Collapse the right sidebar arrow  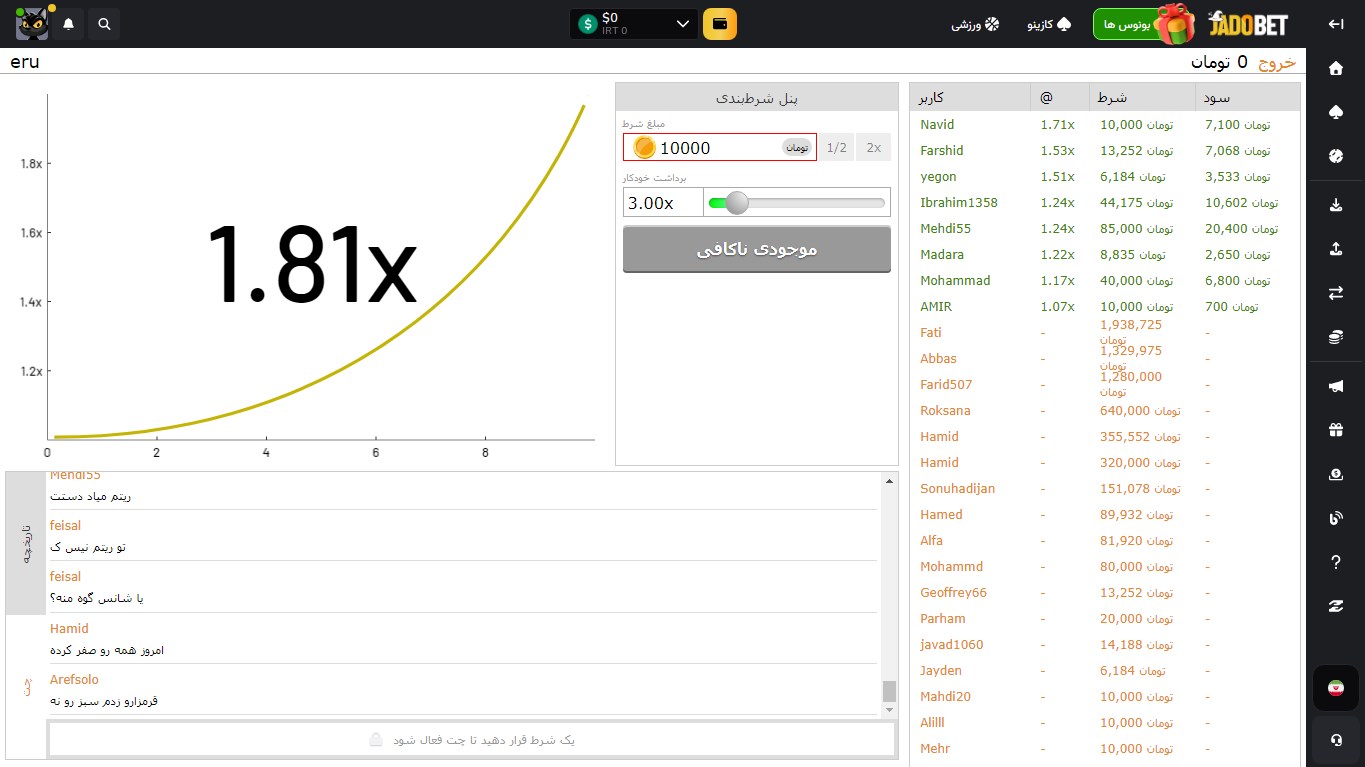tap(1335, 24)
